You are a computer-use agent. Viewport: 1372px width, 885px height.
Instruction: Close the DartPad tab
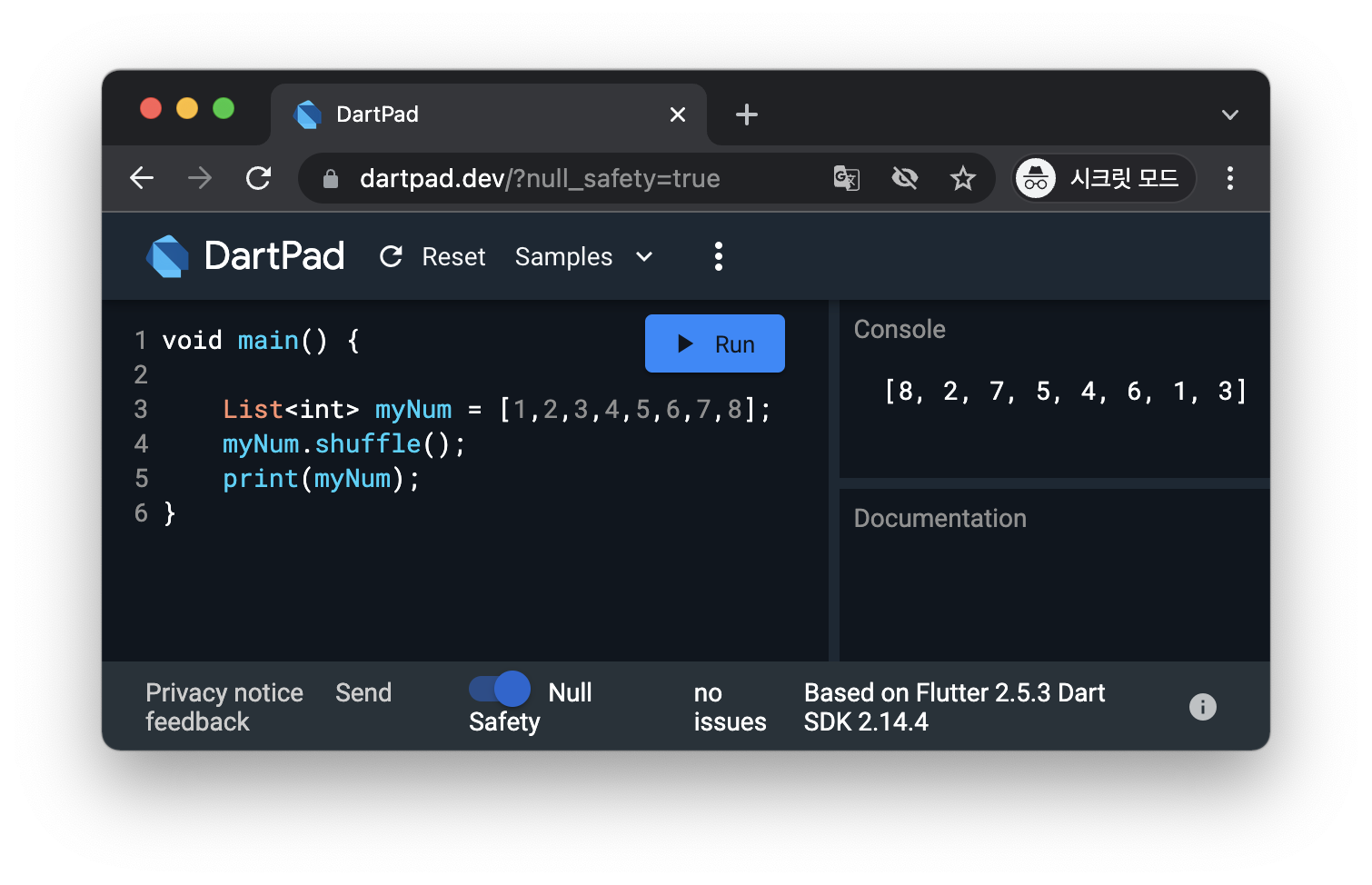(678, 114)
